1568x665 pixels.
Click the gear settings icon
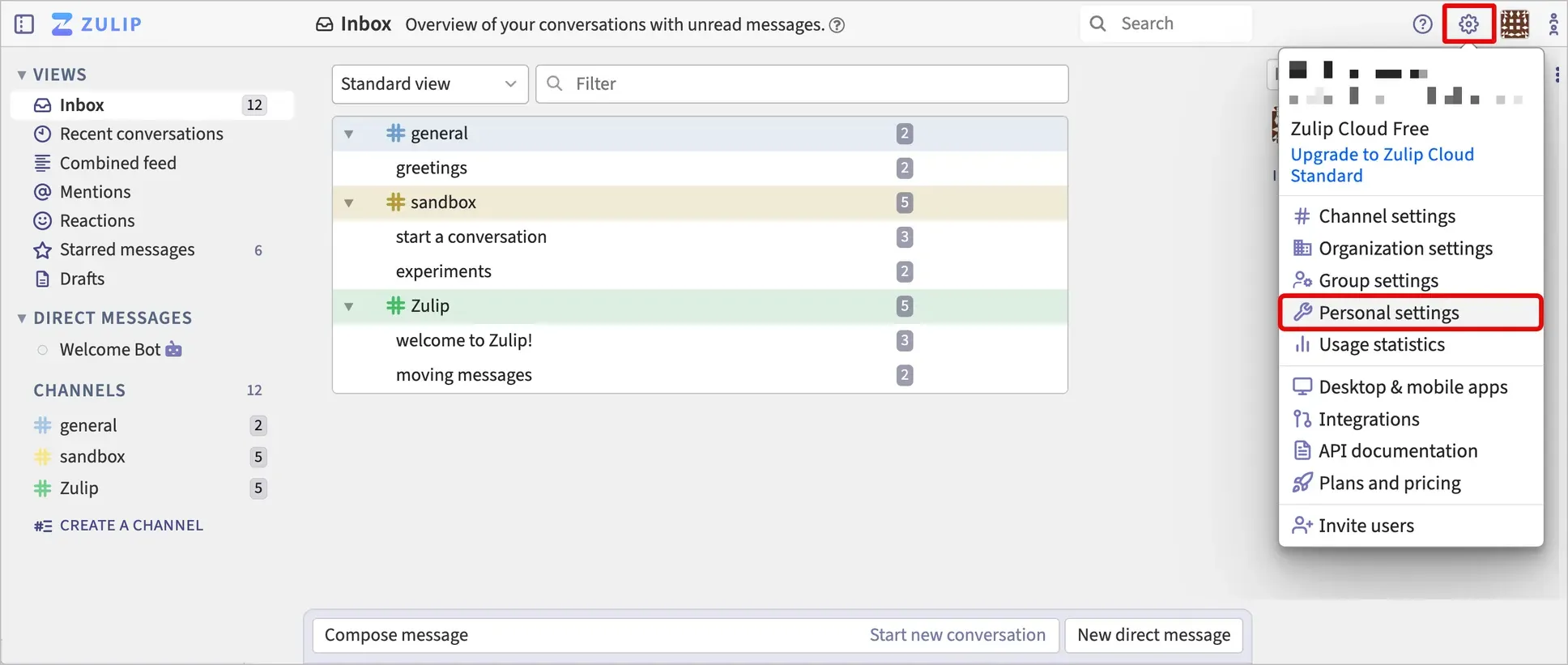click(x=1468, y=24)
